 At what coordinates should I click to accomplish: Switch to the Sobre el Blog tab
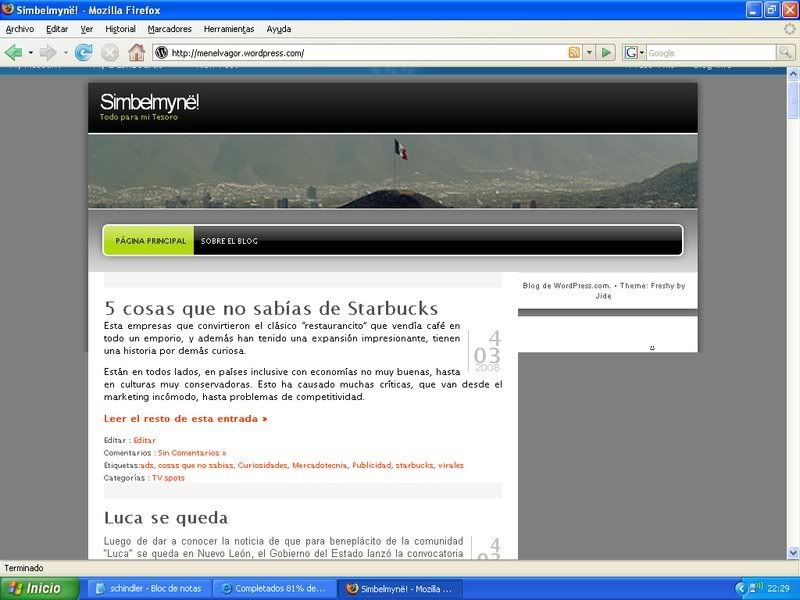pos(229,241)
